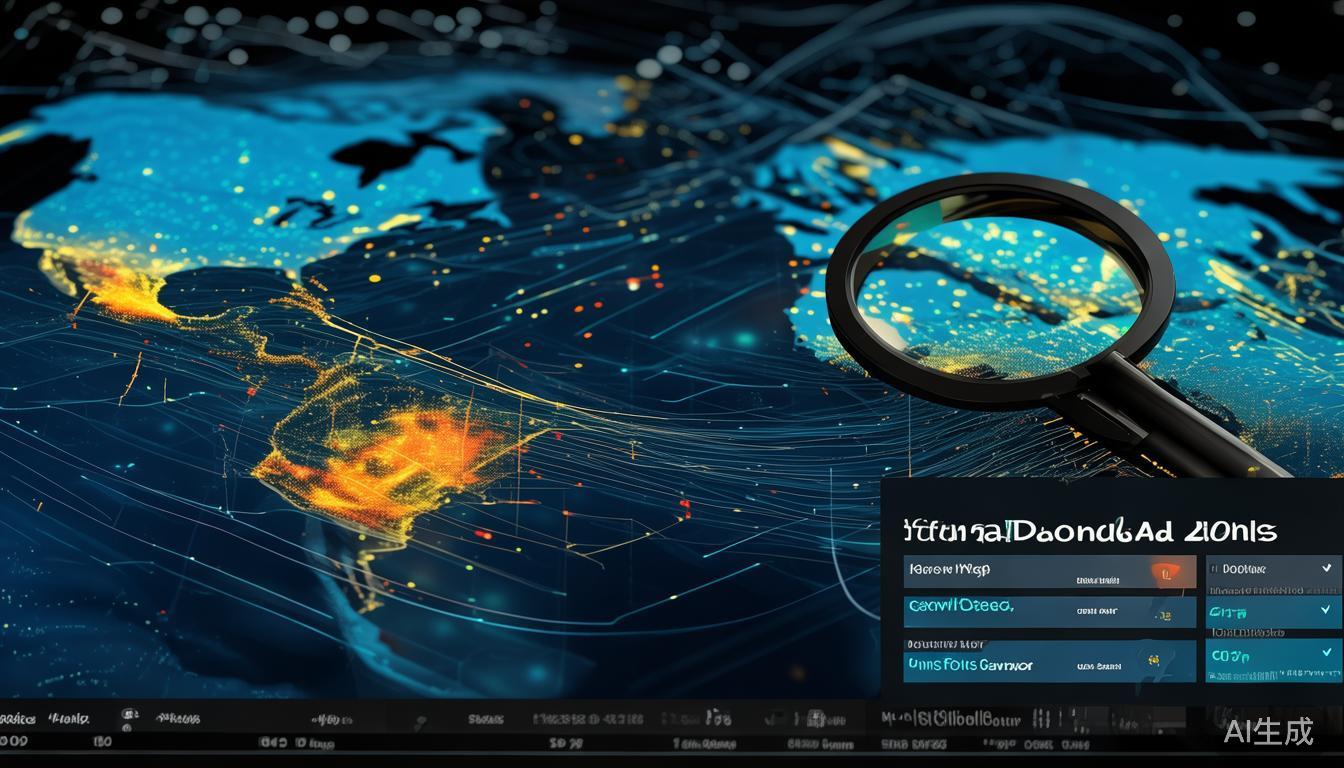1344x768 pixels.
Task: Toggle the checkmark on the Dootue row
Action: click(x=1326, y=568)
